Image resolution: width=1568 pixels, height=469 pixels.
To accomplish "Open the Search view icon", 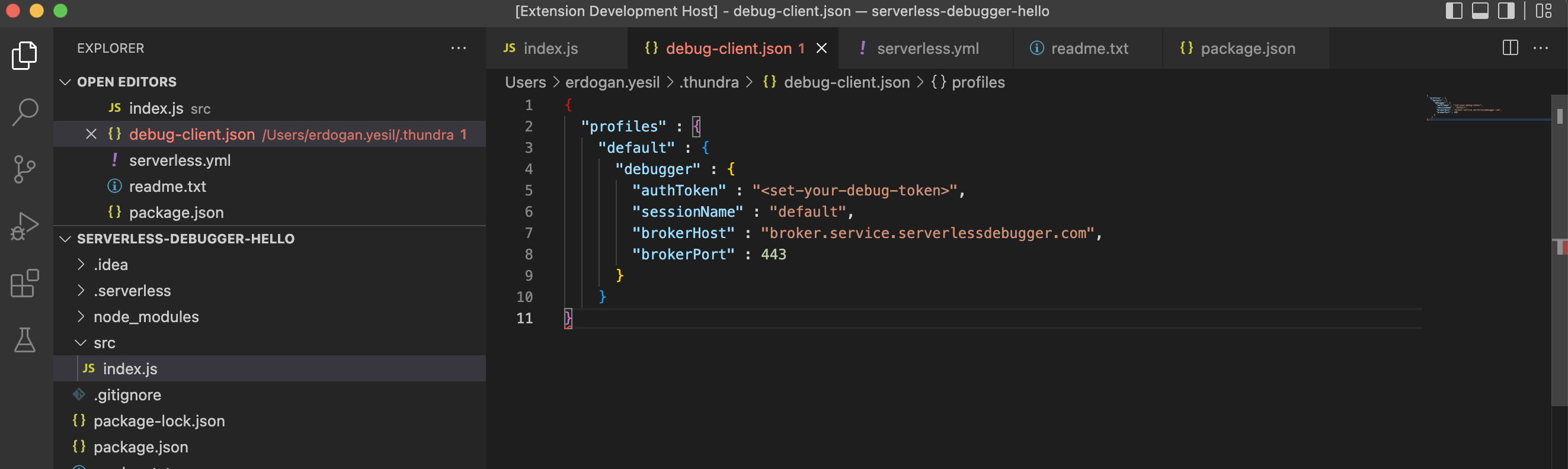I will pyautogui.click(x=25, y=113).
